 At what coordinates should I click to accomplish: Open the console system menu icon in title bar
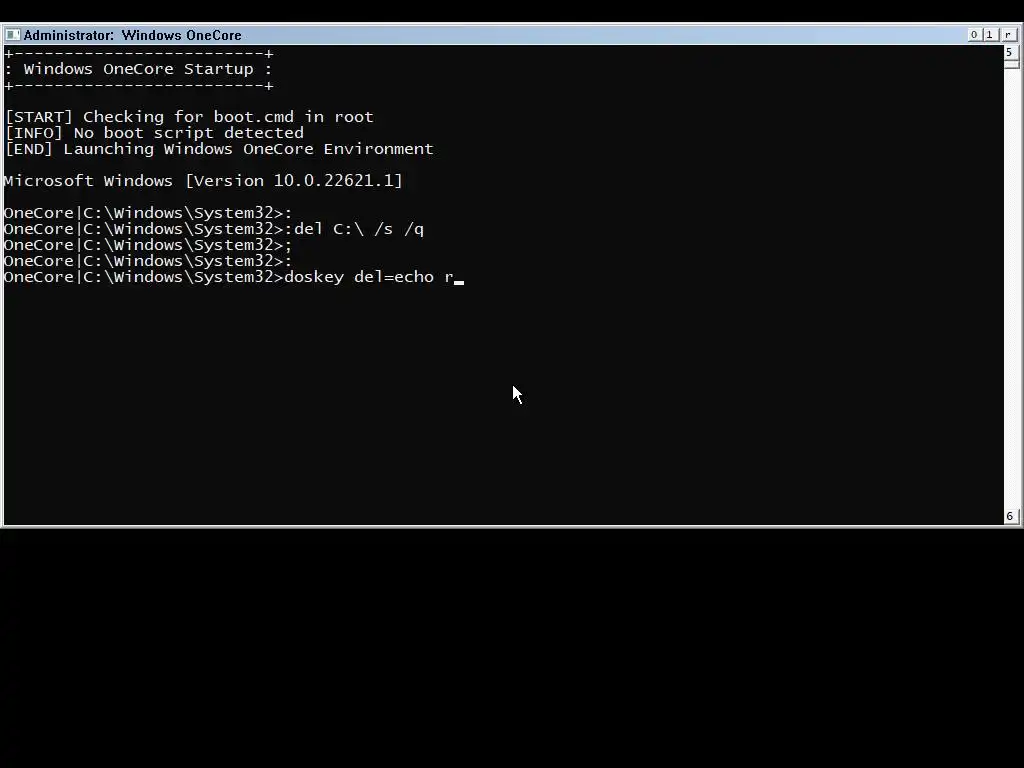[x=12, y=35]
